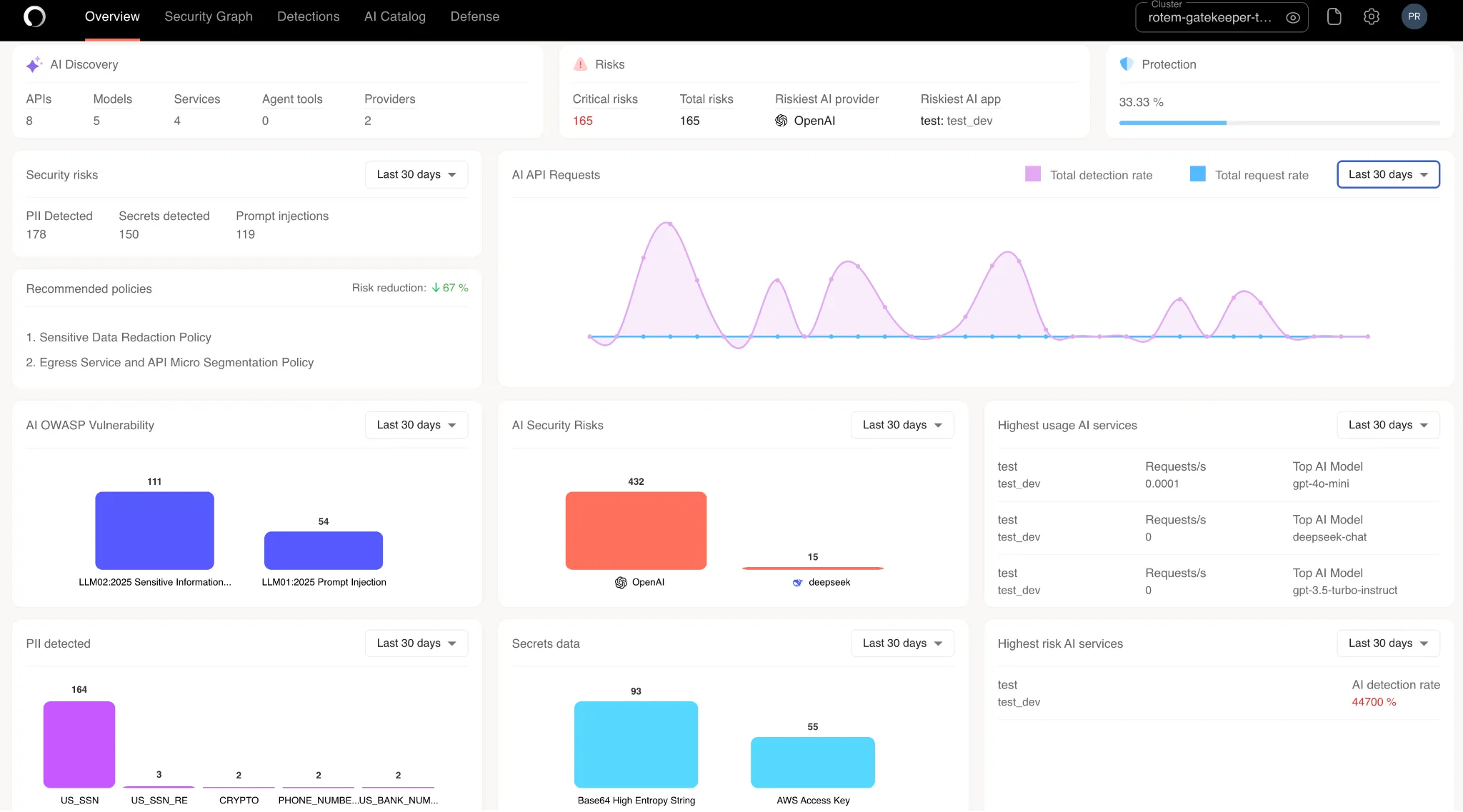
Task: Open the AI API Requests time range dropdown
Action: click(x=1387, y=175)
